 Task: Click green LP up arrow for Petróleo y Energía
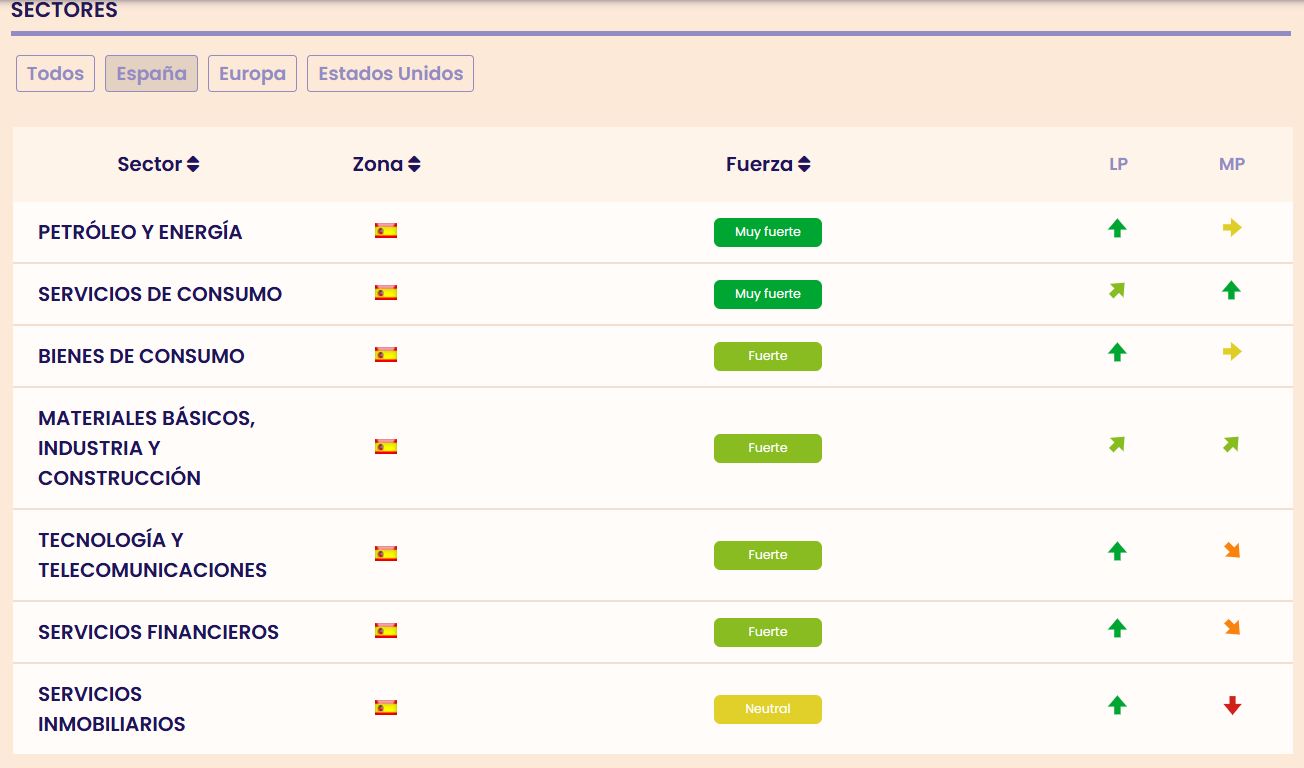click(x=1117, y=229)
